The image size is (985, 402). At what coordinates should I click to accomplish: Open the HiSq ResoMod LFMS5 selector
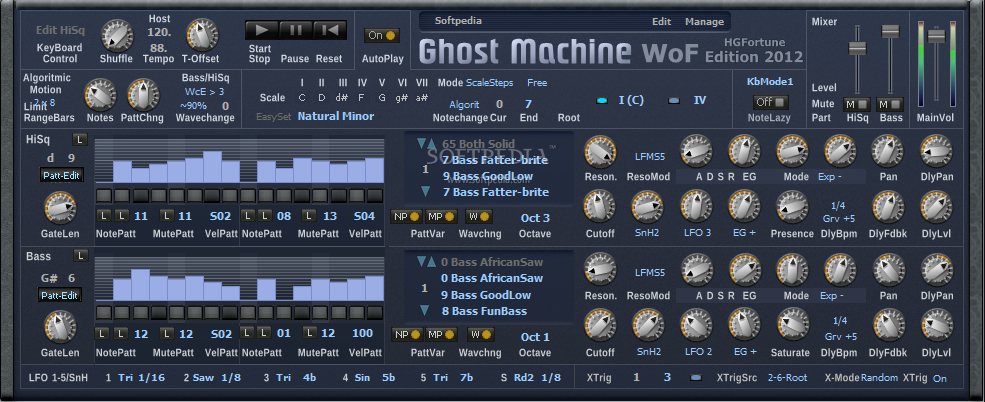tap(650, 155)
